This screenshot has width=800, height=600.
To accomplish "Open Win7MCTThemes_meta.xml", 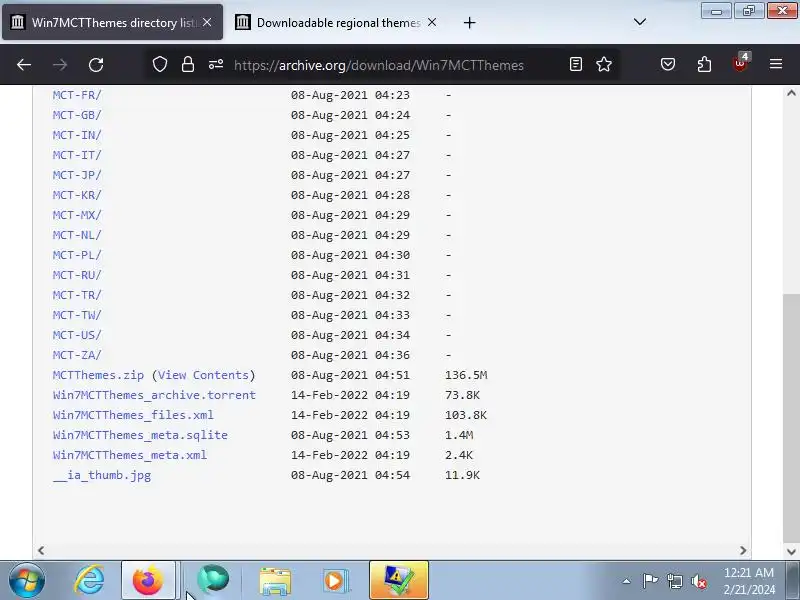I will click(x=130, y=455).
